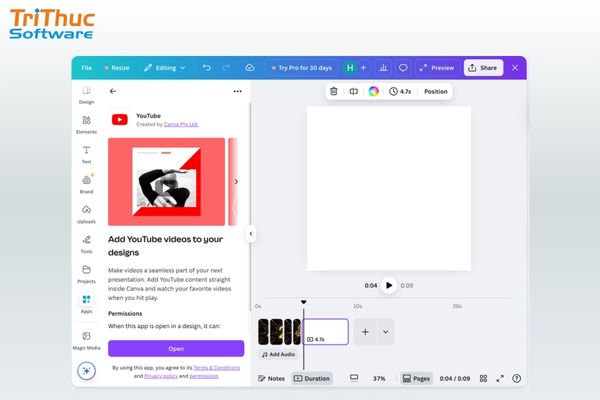
Task: Open the Uploads sidebar panel
Action: tap(86, 214)
